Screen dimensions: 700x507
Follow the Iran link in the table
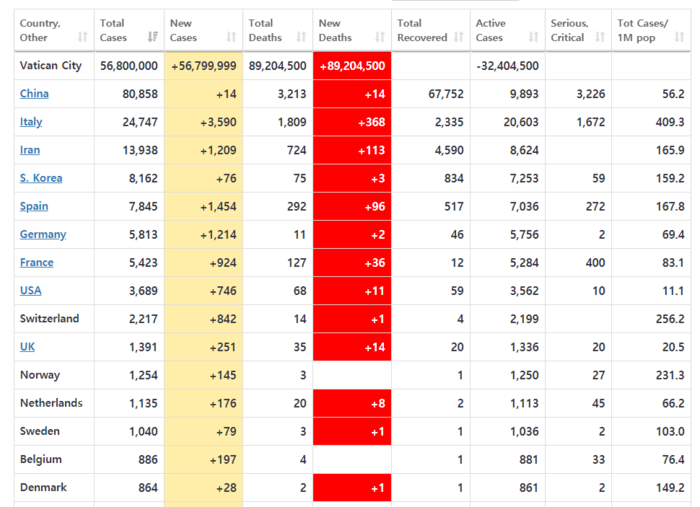pos(32,150)
